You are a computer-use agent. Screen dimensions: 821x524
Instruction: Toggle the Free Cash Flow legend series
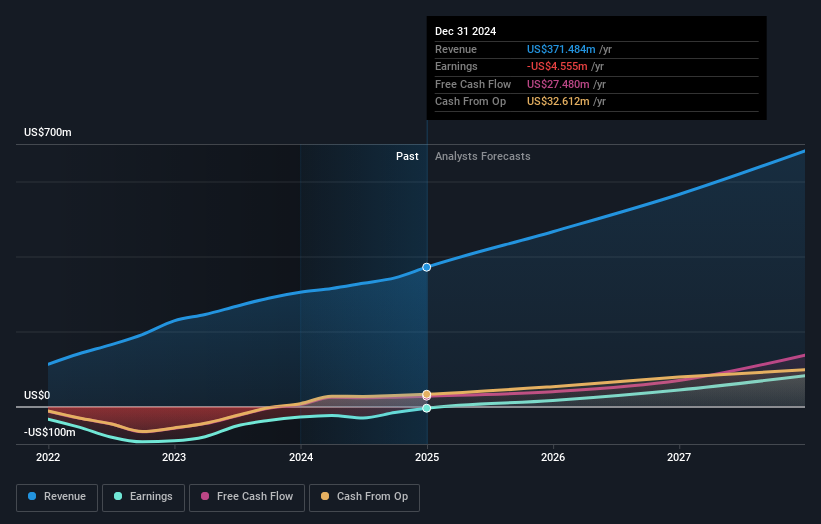pyautogui.click(x=247, y=497)
